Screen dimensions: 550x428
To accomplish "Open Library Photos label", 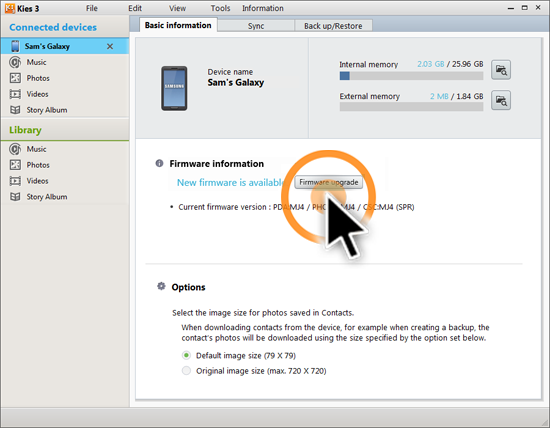I will [x=38, y=165].
